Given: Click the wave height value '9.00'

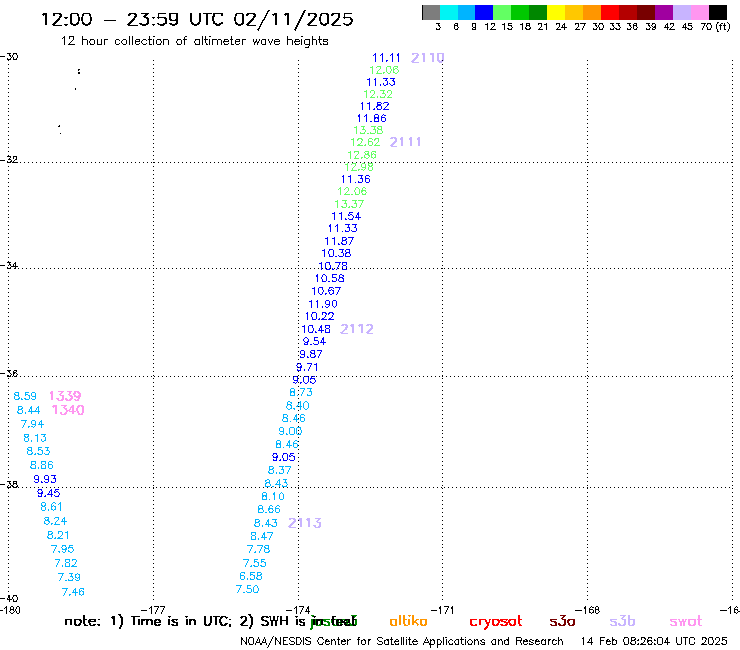Looking at the screenshot, I should (290, 431).
